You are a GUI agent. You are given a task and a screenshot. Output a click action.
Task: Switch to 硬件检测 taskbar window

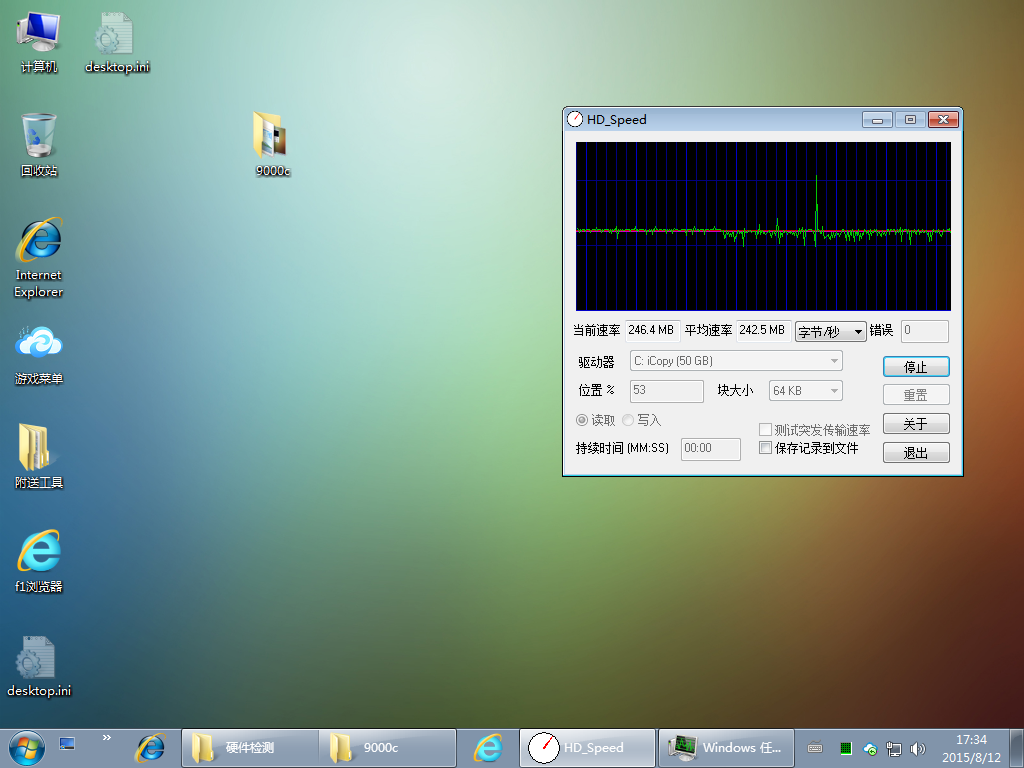point(250,748)
